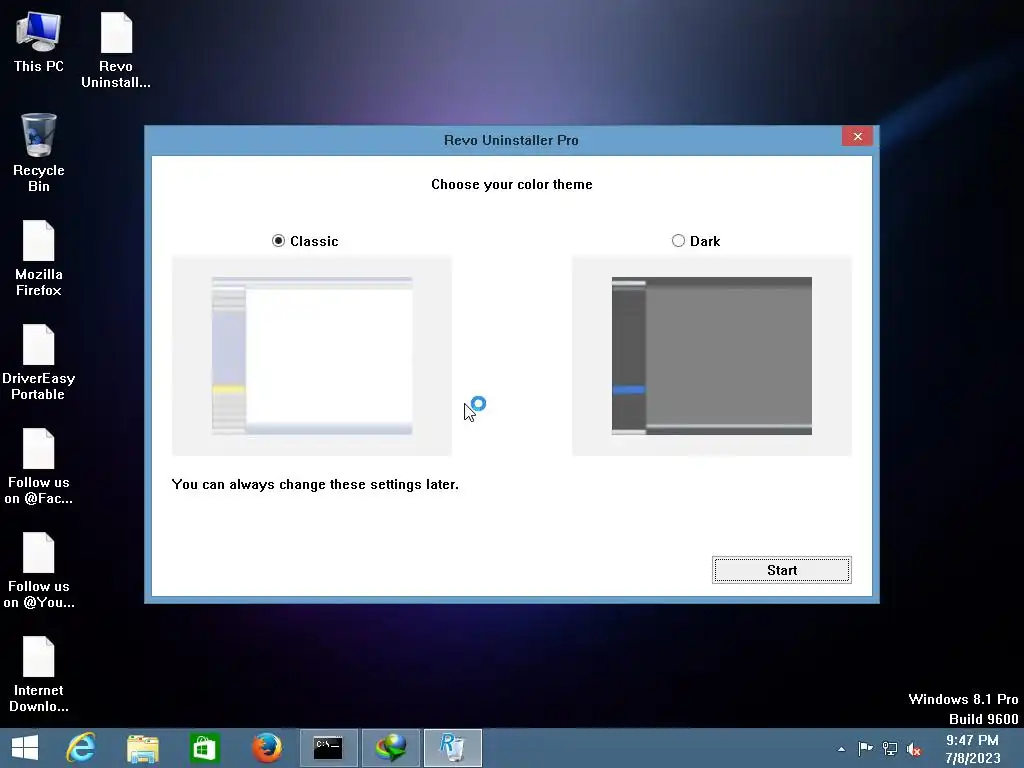Image resolution: width=1024 pixels, height=768 pixels.
Task: Open File Explorer from taskbar
Action: point(142,748)
